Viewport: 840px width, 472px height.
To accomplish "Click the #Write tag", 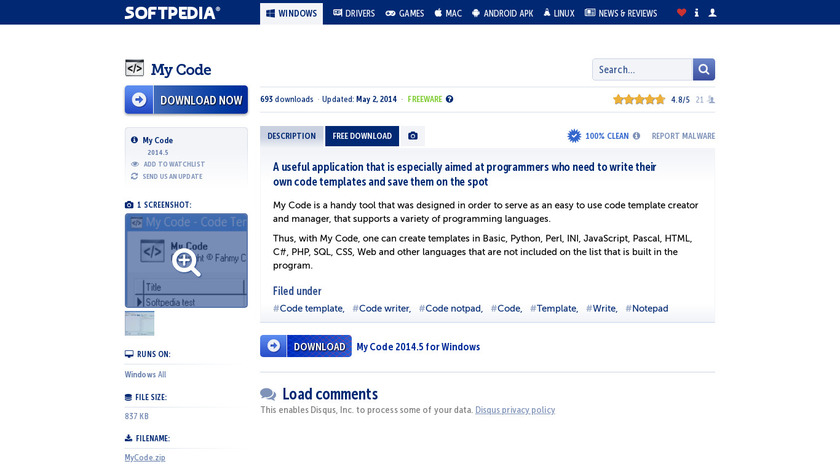I will point(602,309).
